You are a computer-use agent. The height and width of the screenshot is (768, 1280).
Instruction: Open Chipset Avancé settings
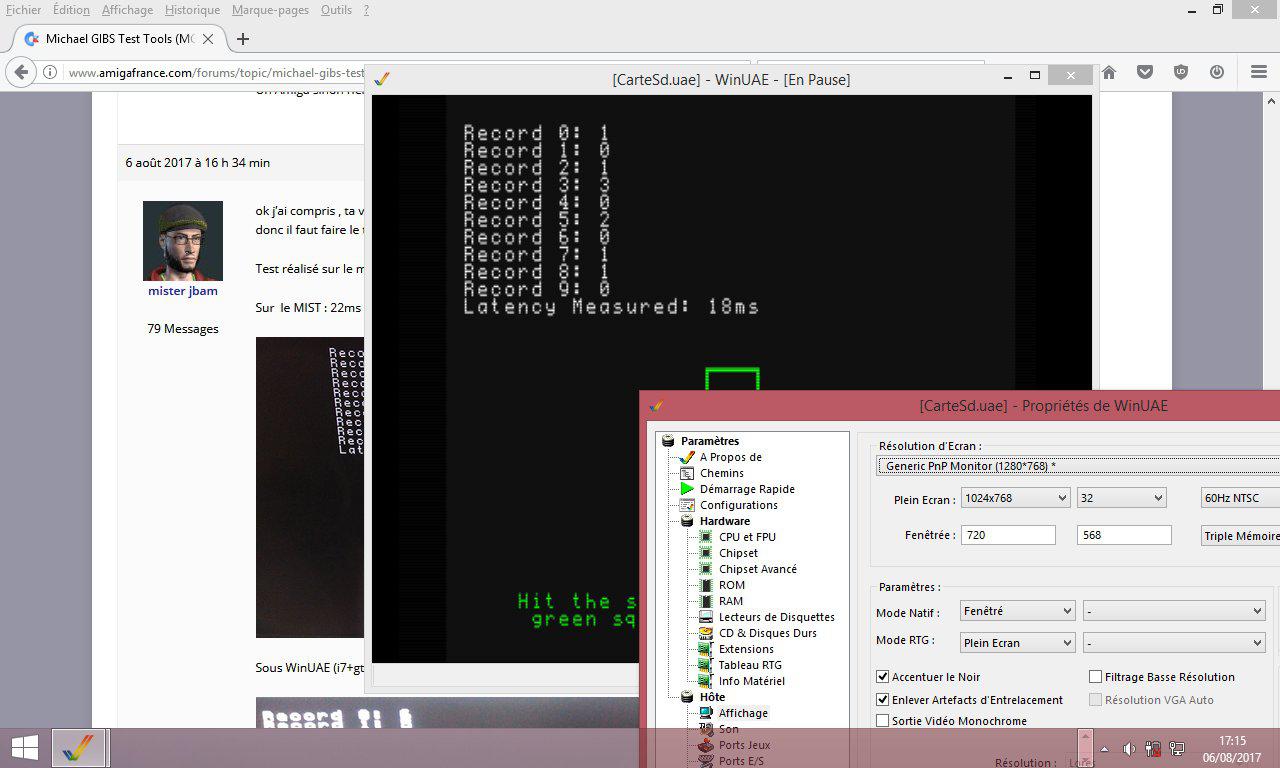pyautogui.click(x=758, y=569)
